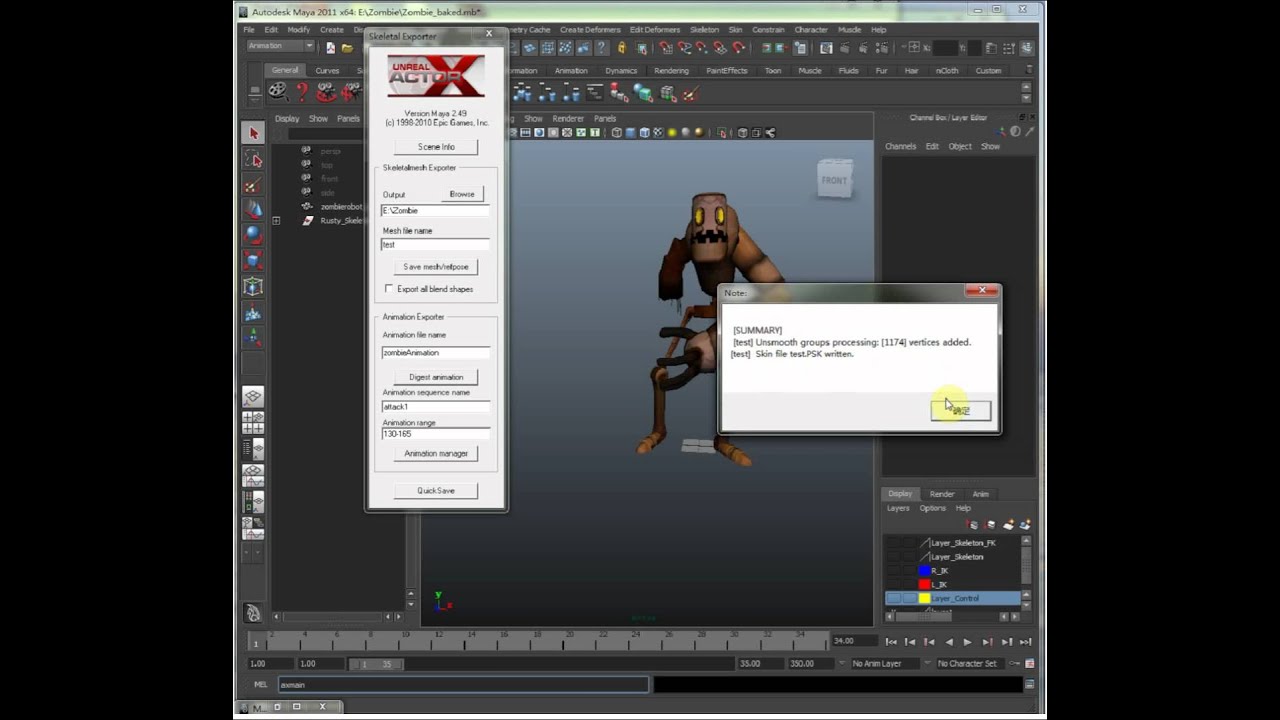Click the Four-view layout icon

253,423
